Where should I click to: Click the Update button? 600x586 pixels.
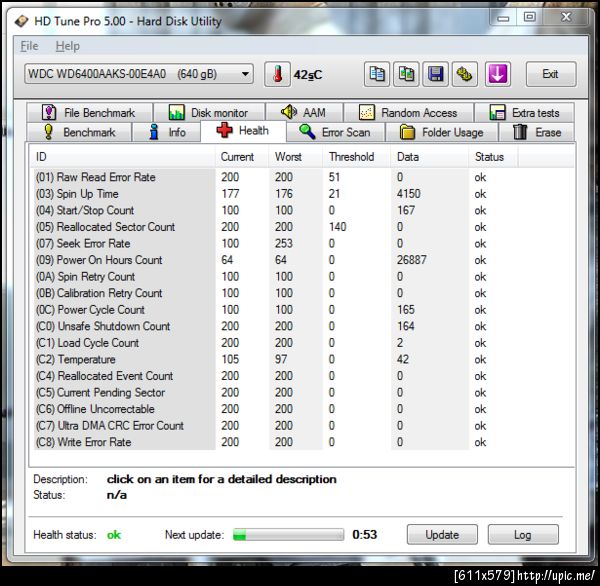point(442,534)
